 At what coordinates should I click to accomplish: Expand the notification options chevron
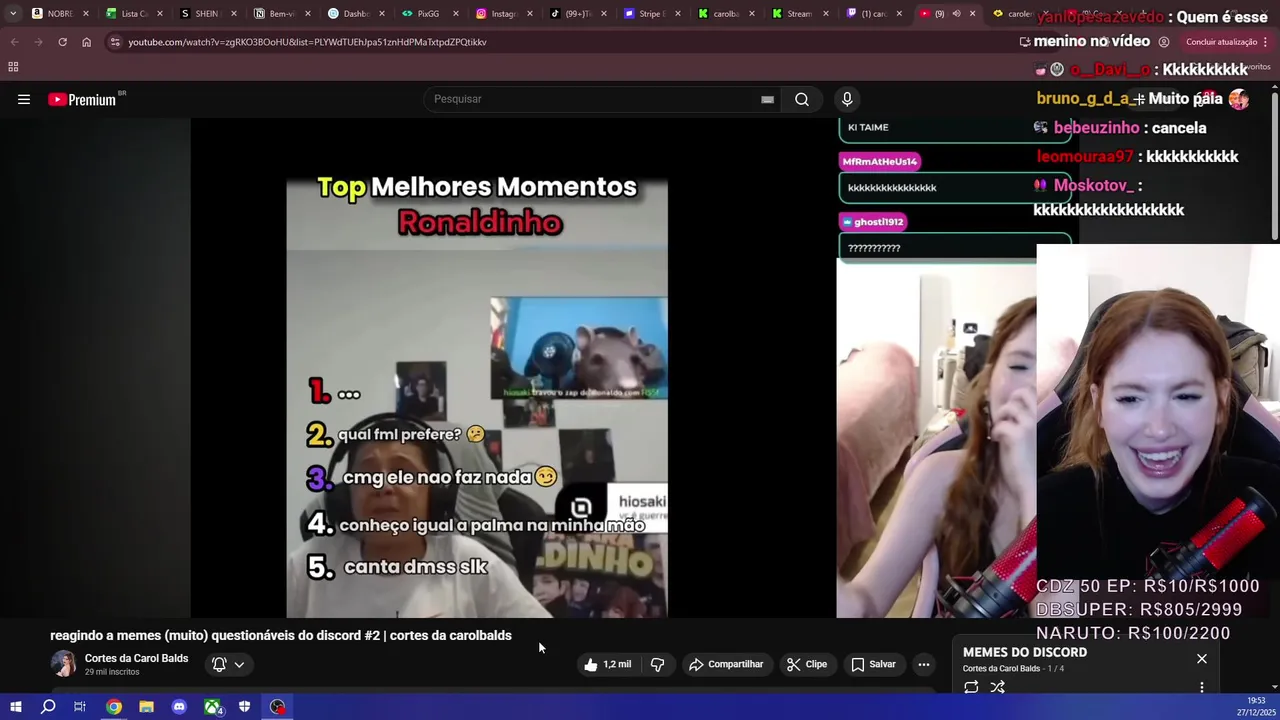click(239, 664)
